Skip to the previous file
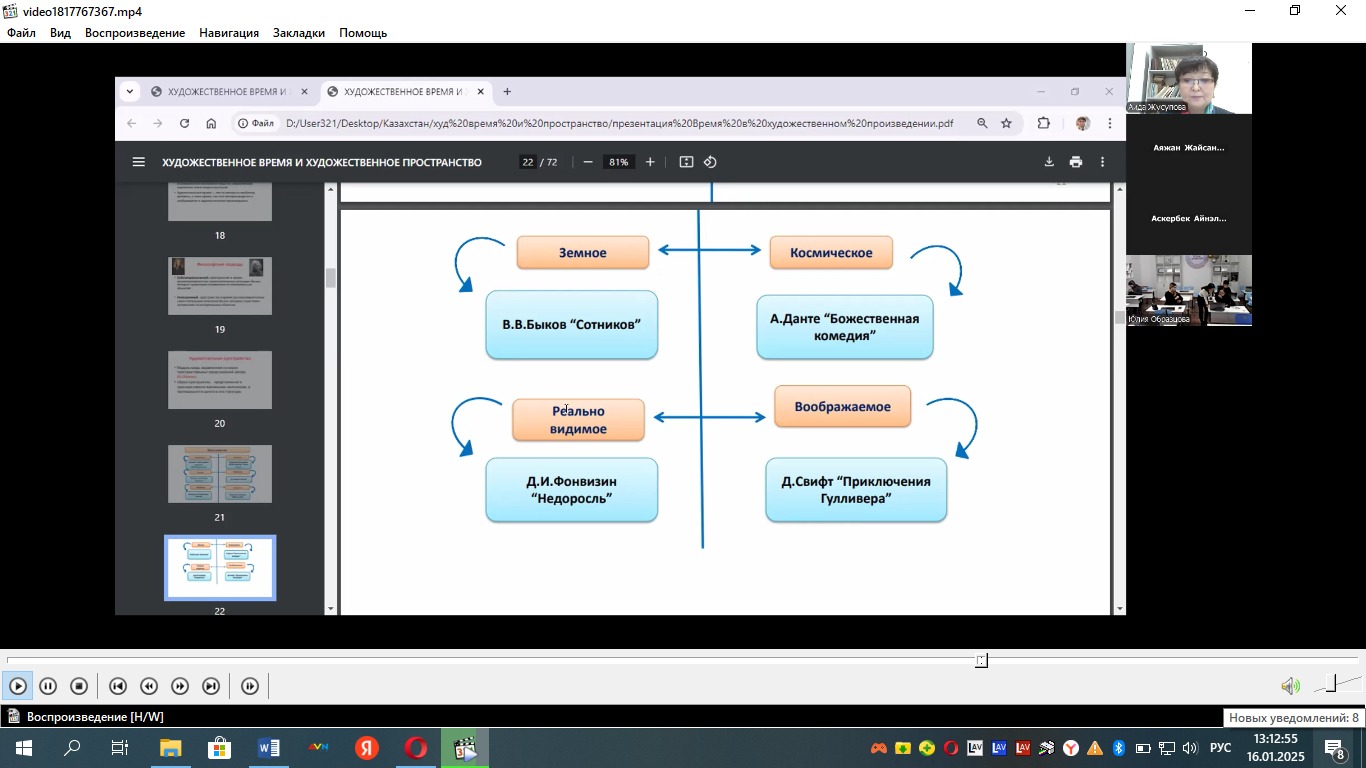This screenshot has width=1366, height=768. (x=117, y=686)
